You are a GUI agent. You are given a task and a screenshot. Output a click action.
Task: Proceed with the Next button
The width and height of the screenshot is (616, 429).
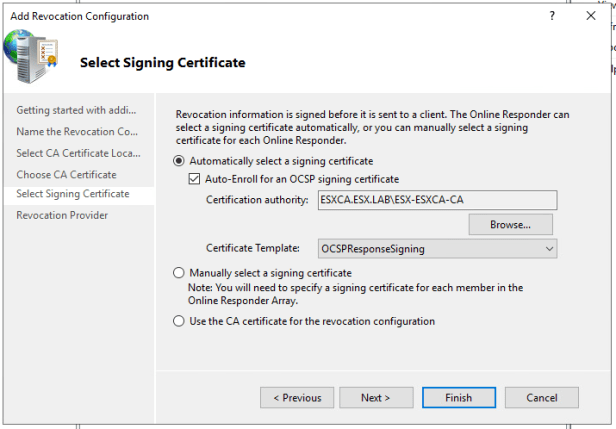click(376, 398)
